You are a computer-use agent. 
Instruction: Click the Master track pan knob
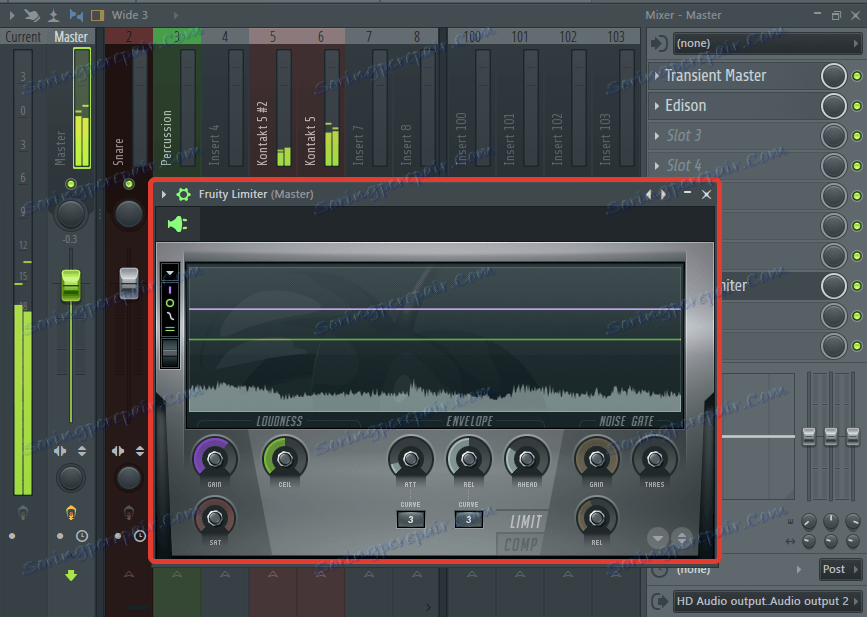pyautogui.click(x=71, y=215)
